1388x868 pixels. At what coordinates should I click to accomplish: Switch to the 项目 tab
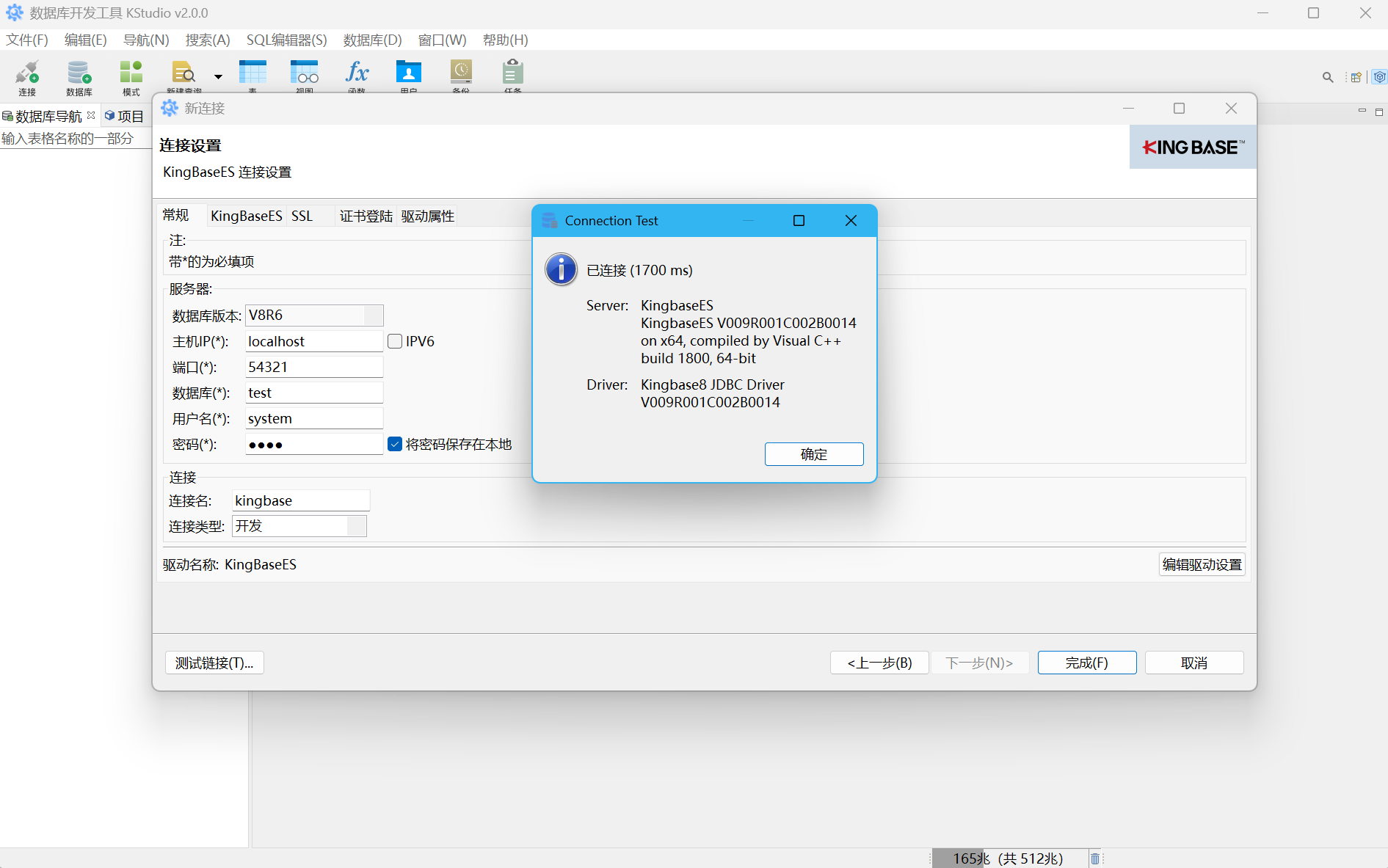124,116
